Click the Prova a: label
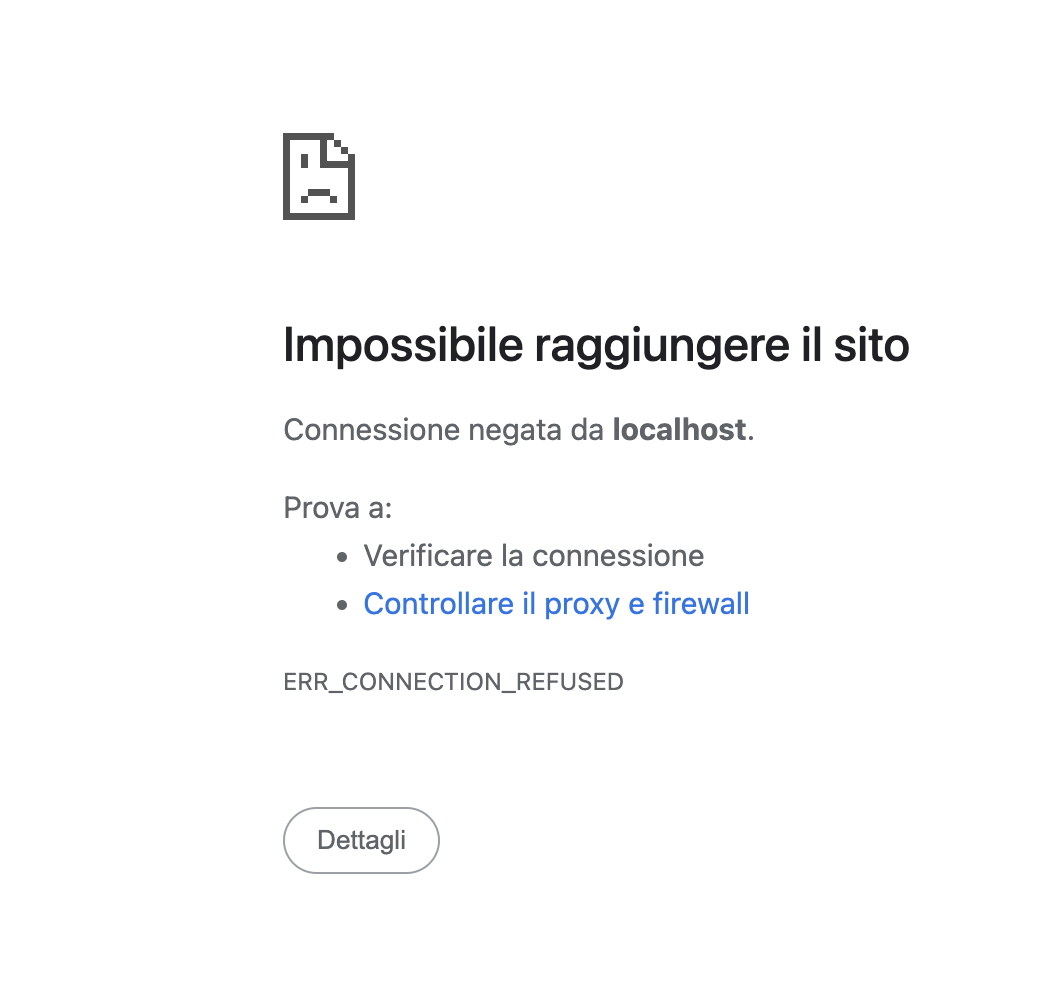Image resolution: width=1052 pixels, height=990 pixels. point(337,508)
